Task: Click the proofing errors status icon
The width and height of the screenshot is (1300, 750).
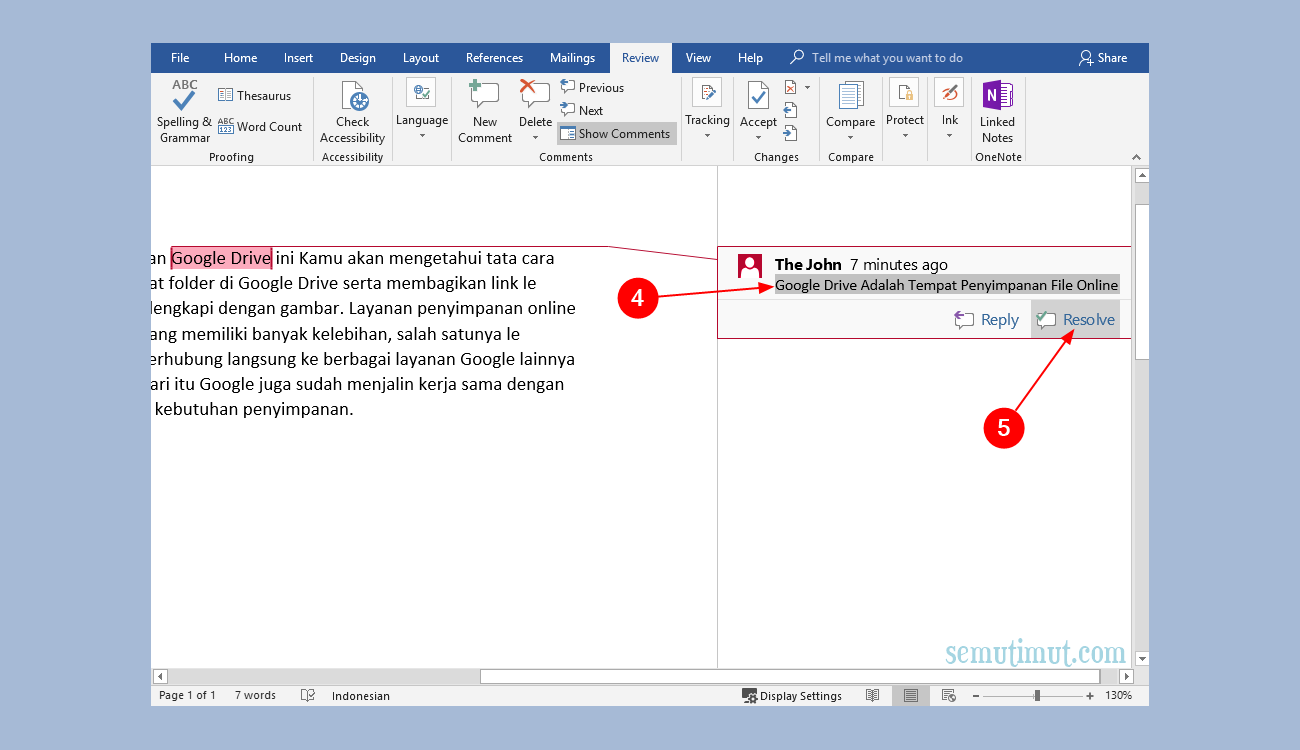Action: pyautogui.click(x=308, y=695)
